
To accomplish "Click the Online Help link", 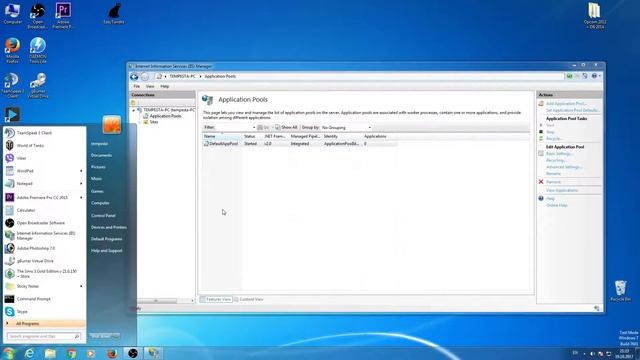I will [x=557, y=205].
